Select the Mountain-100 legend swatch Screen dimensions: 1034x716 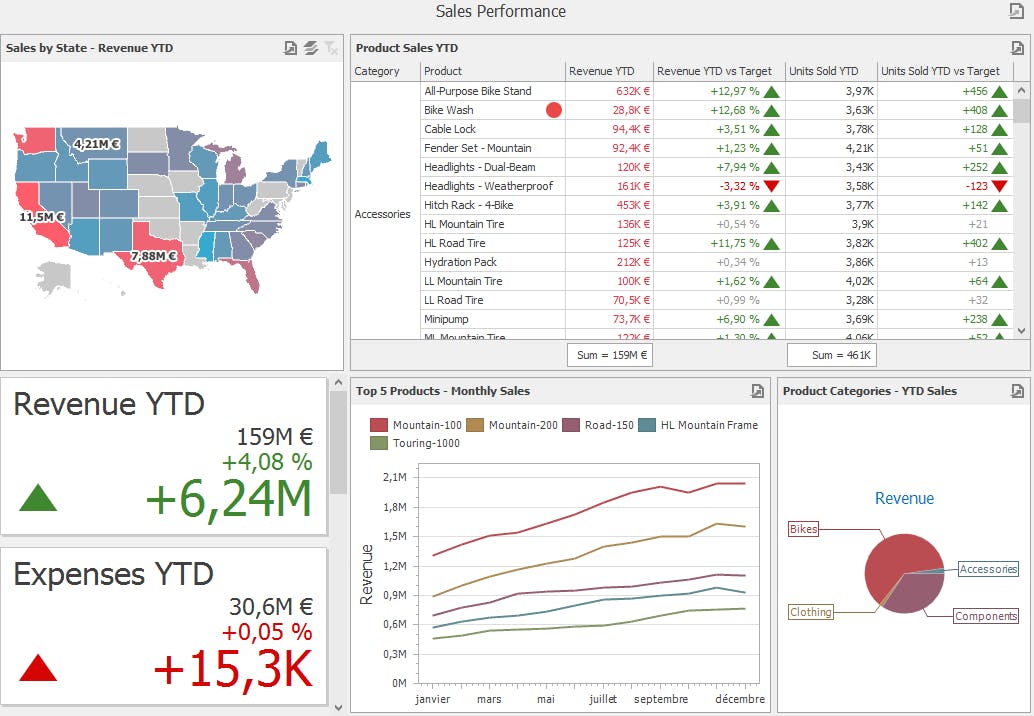(379, 425)
